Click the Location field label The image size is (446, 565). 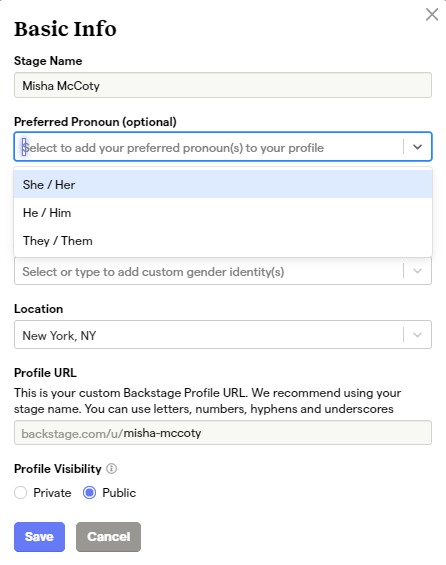[x=39, y=309]
